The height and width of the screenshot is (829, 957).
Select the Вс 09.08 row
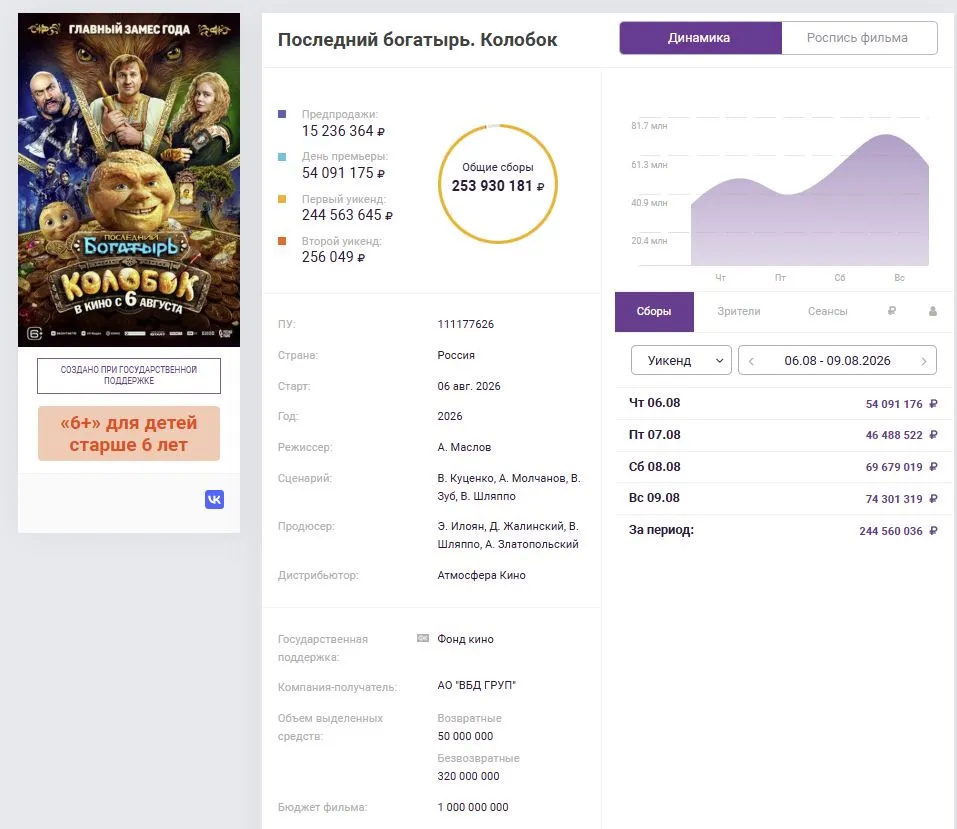[784, 499]
